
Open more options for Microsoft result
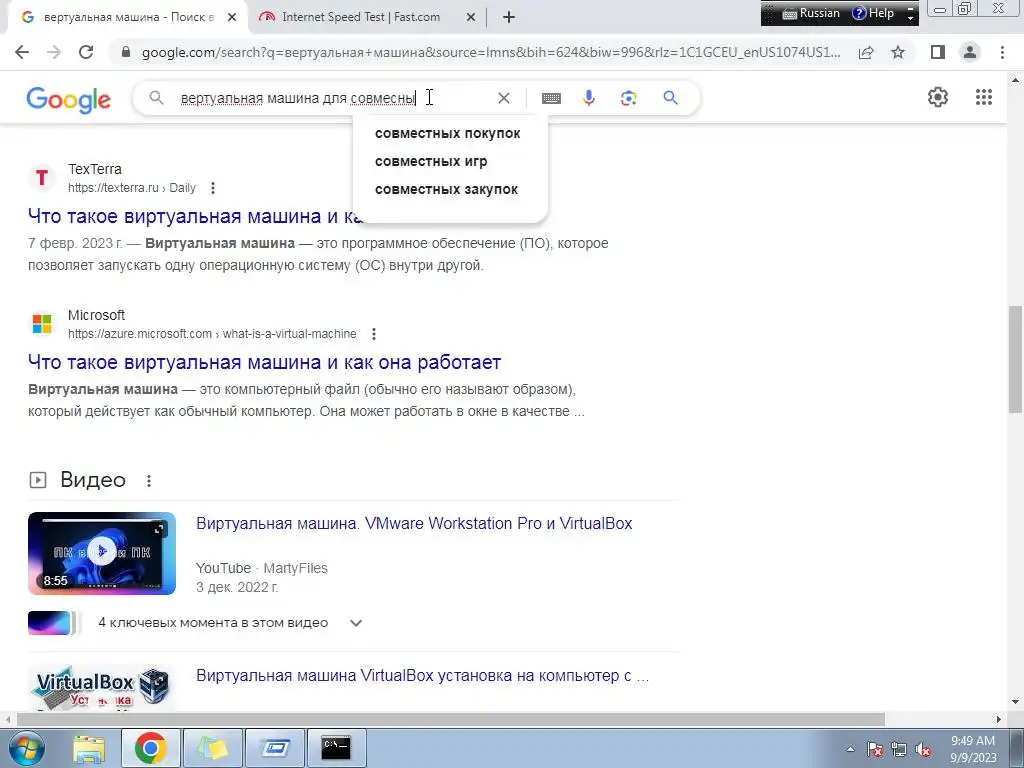pos(374,334)
